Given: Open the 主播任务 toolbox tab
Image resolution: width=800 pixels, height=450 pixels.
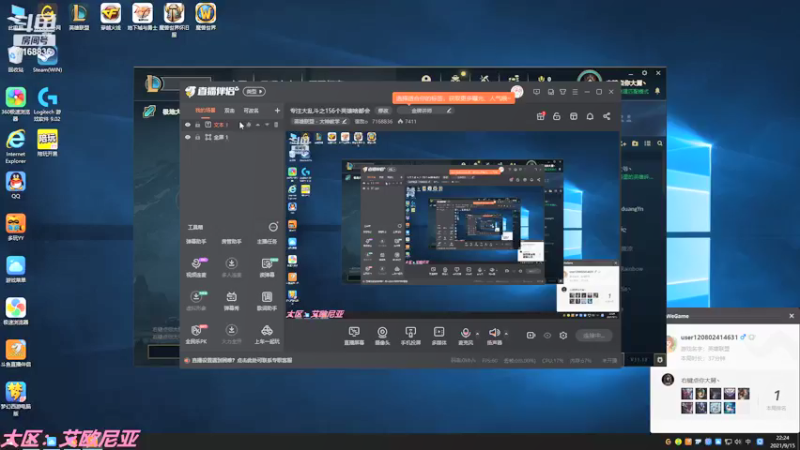Looking at the screenshot, I should tap(267, 241).
